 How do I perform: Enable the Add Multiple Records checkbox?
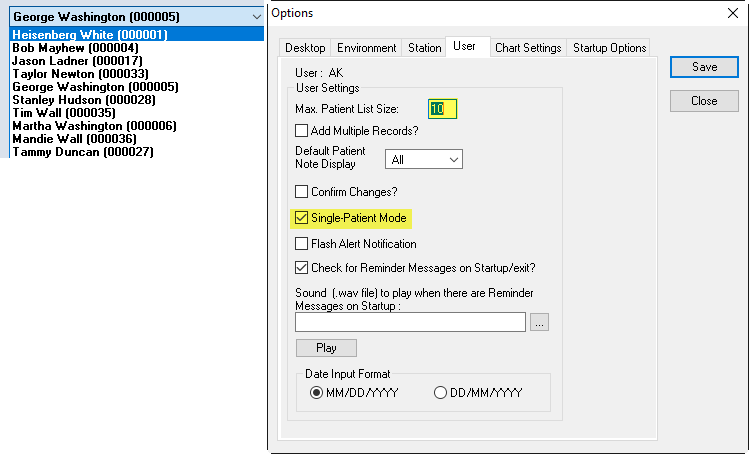tap(302, 130)
